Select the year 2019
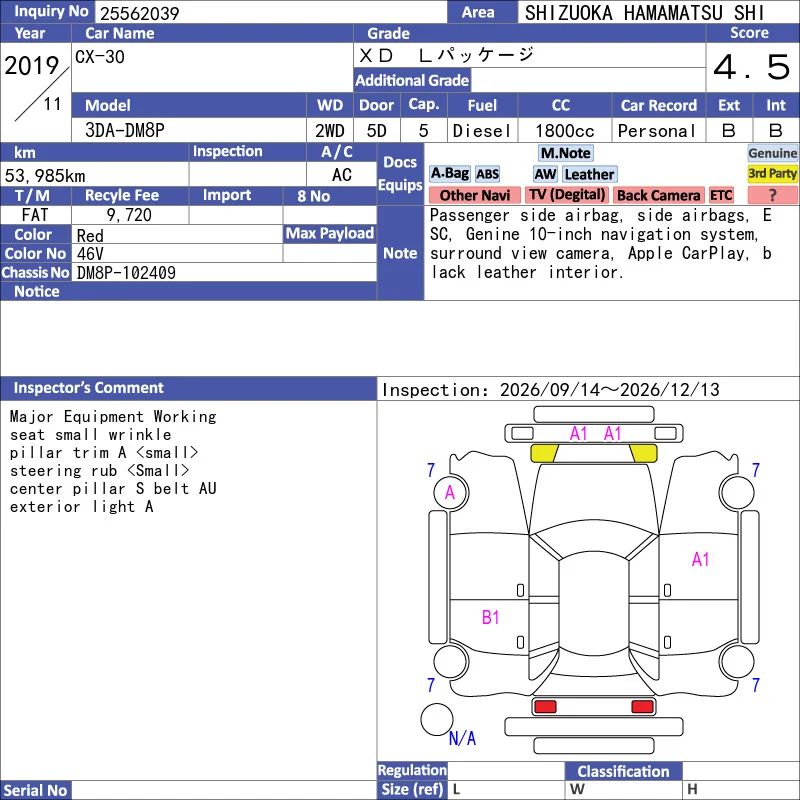The height and width of the screenshot is (800, 800). [x=32, y=66]
